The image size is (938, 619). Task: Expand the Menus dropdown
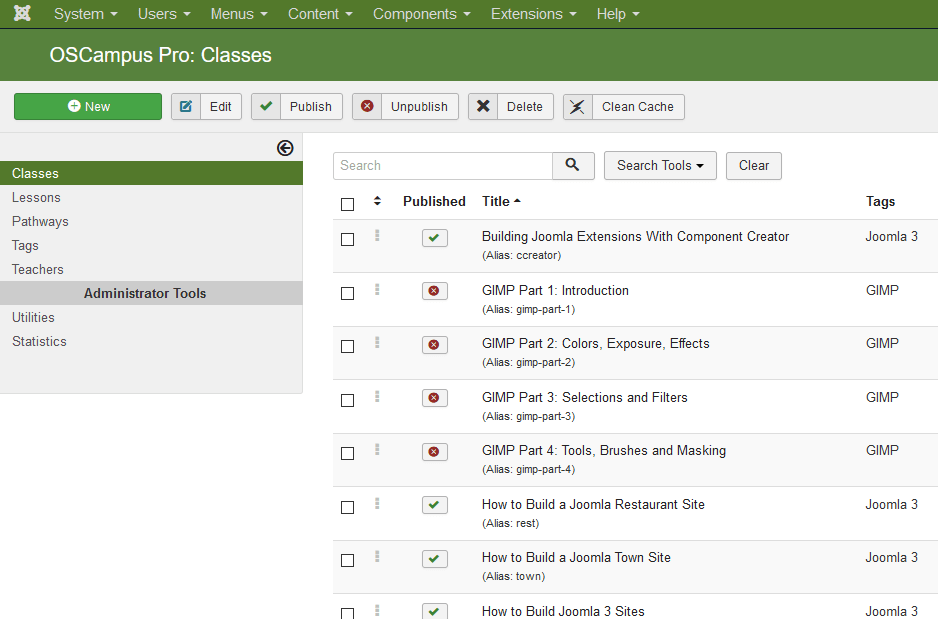point(239,14)
